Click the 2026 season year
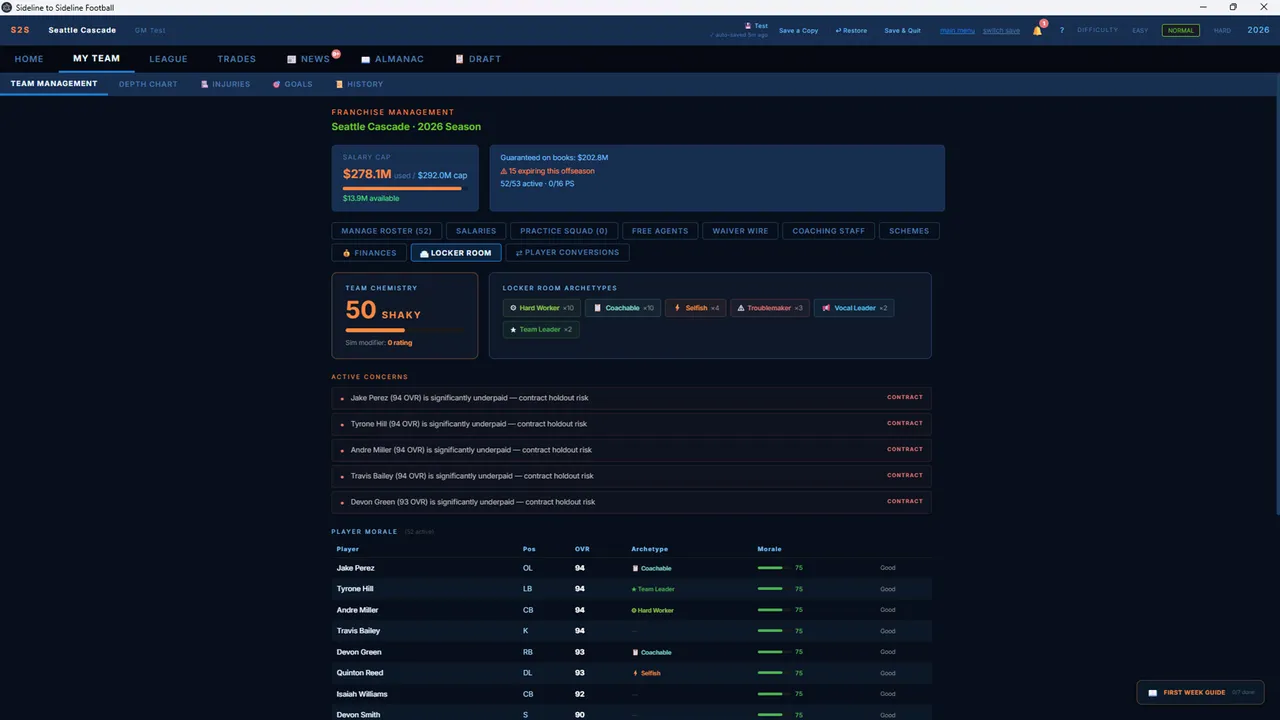 (1258, 30)
